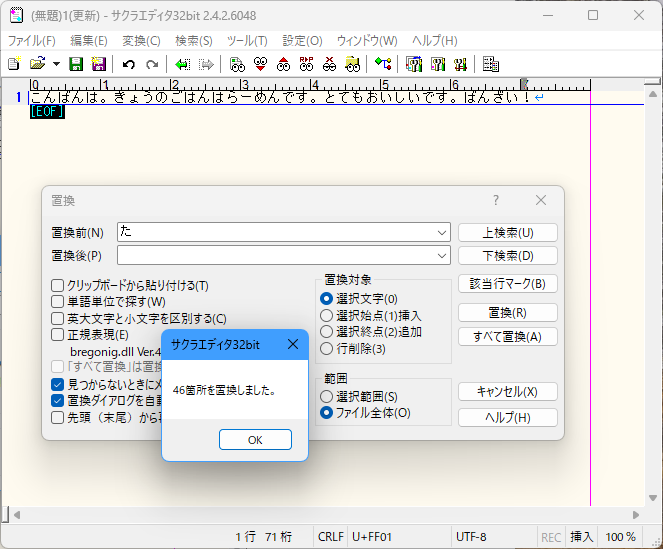
Task: Click the ヘルプ(H) dialog button
Action: pos(508,417)
